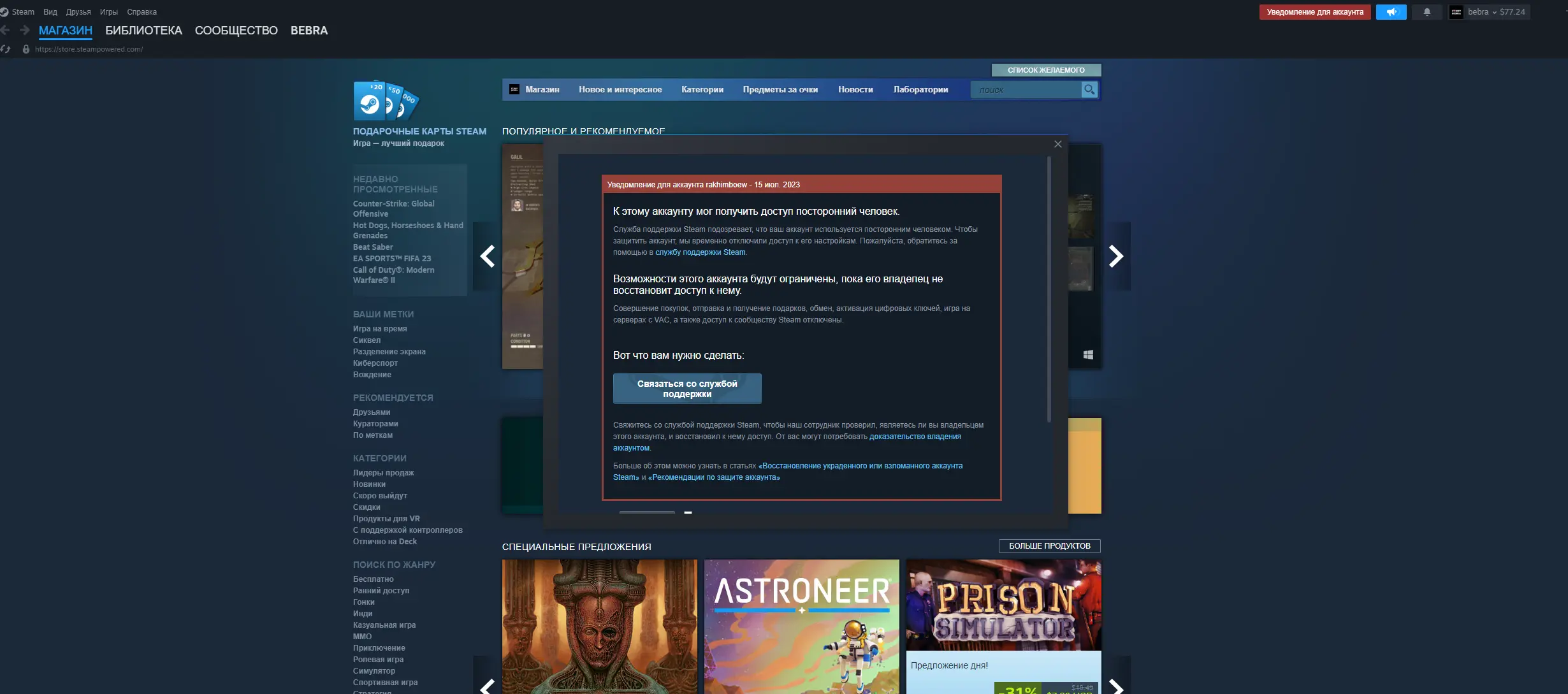Switch to СООБЩЕСТВО tab
Image resolution: width=1568 pixels, height=694 pixels.
click(x=236, y=31)
